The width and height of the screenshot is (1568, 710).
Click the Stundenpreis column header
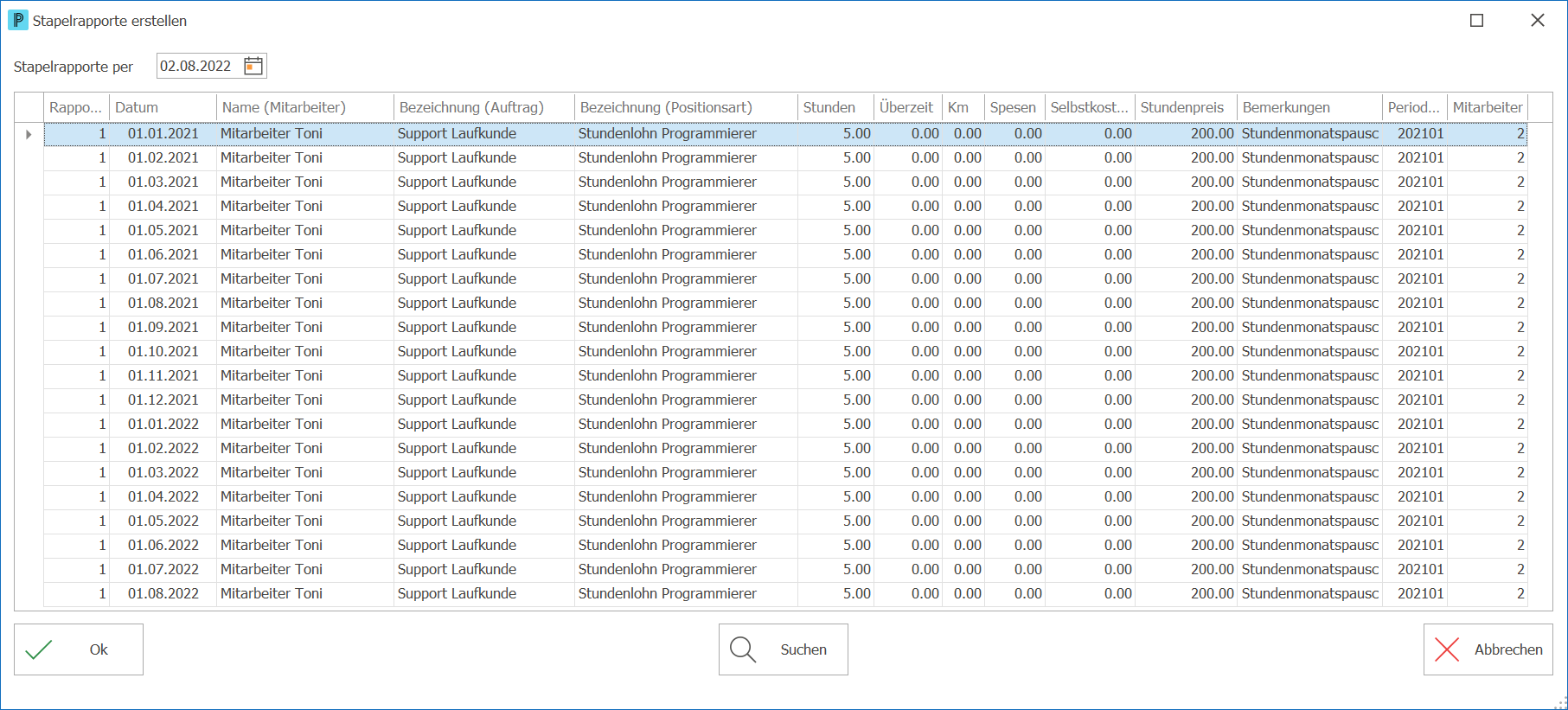1186,107
